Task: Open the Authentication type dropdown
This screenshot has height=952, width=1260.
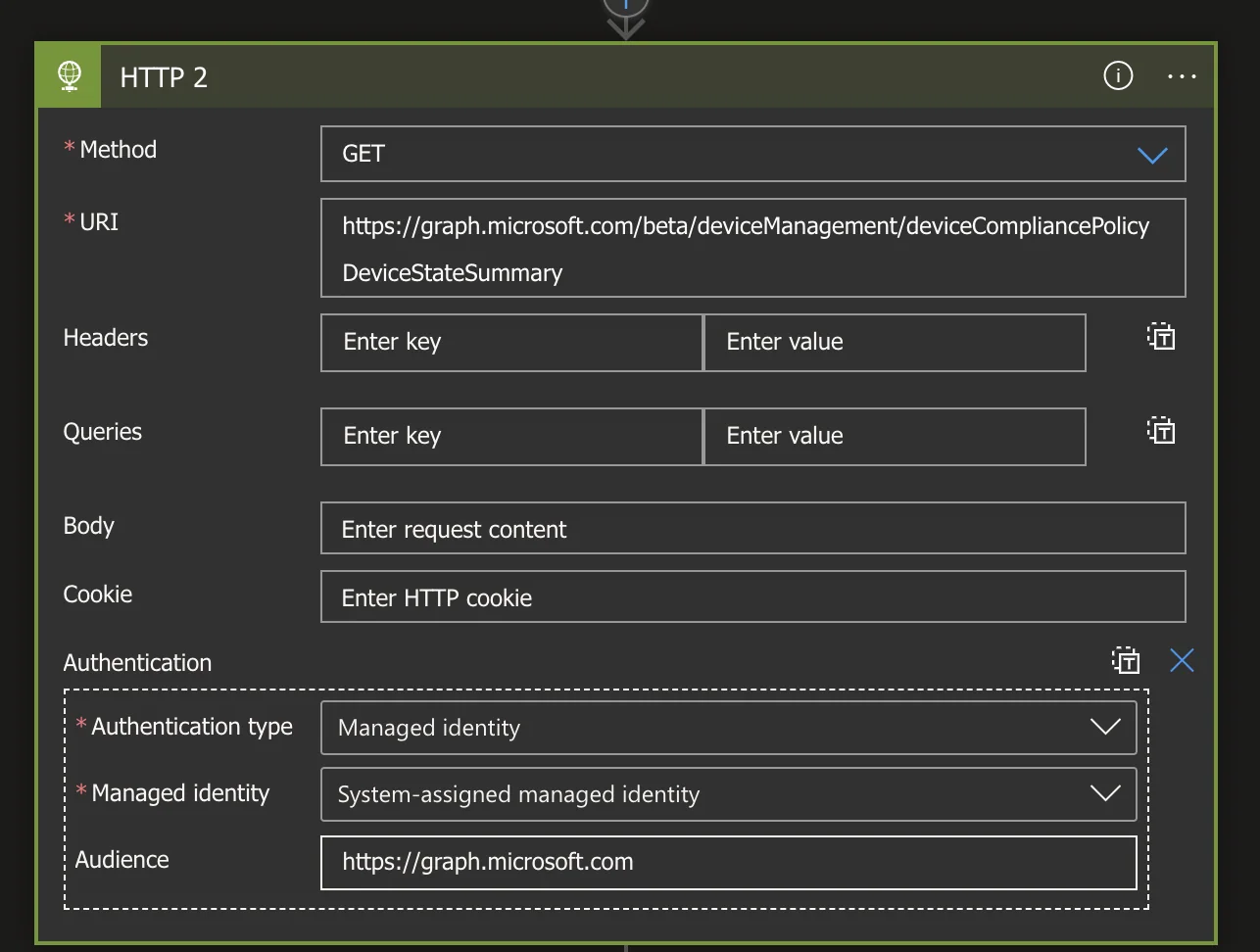Action: (728, 728)
